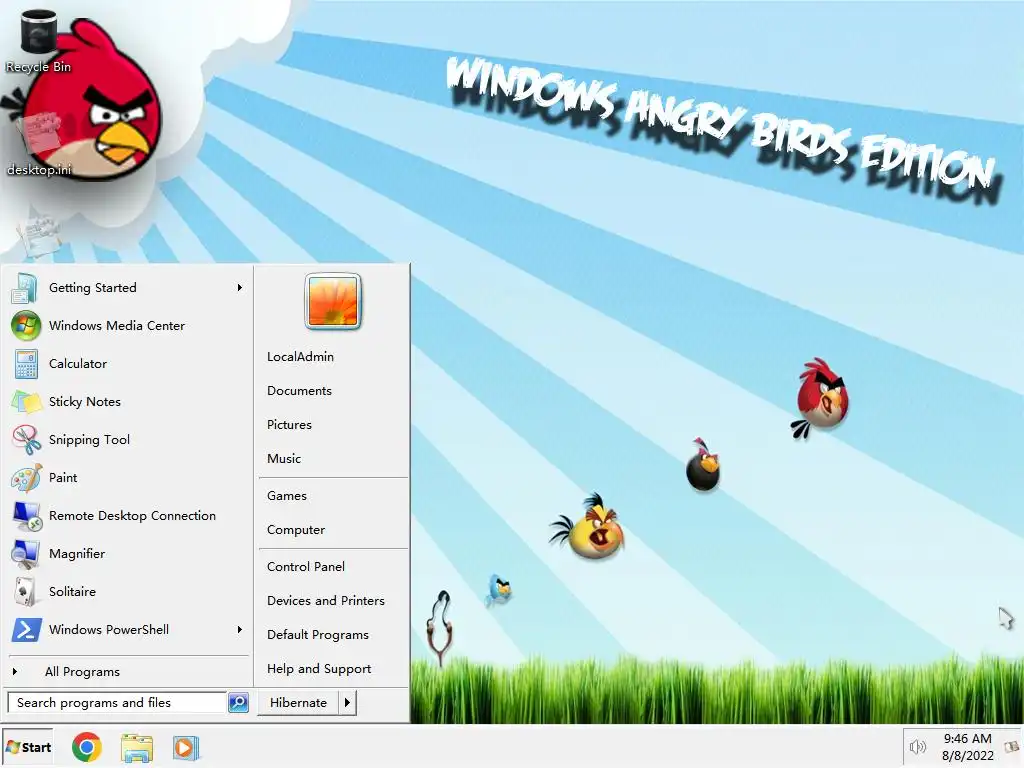Open Windows Media Player from the taskbar
Screen dimensions: 1024x768
[x=185, y=748]
